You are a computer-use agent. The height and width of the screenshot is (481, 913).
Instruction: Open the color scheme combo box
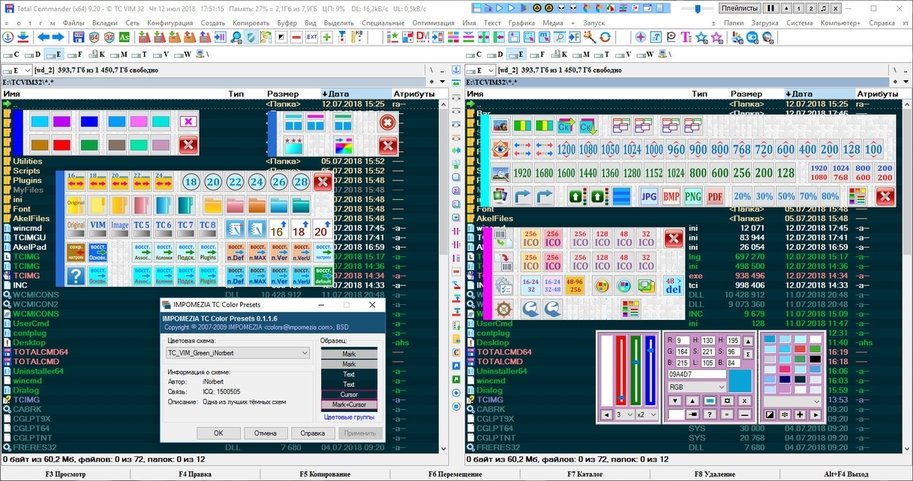coord(238,353)
